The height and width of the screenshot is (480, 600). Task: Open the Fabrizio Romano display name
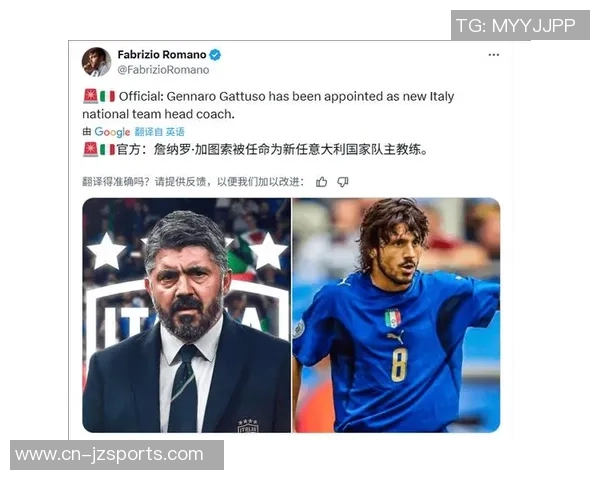tap(162, 55)
